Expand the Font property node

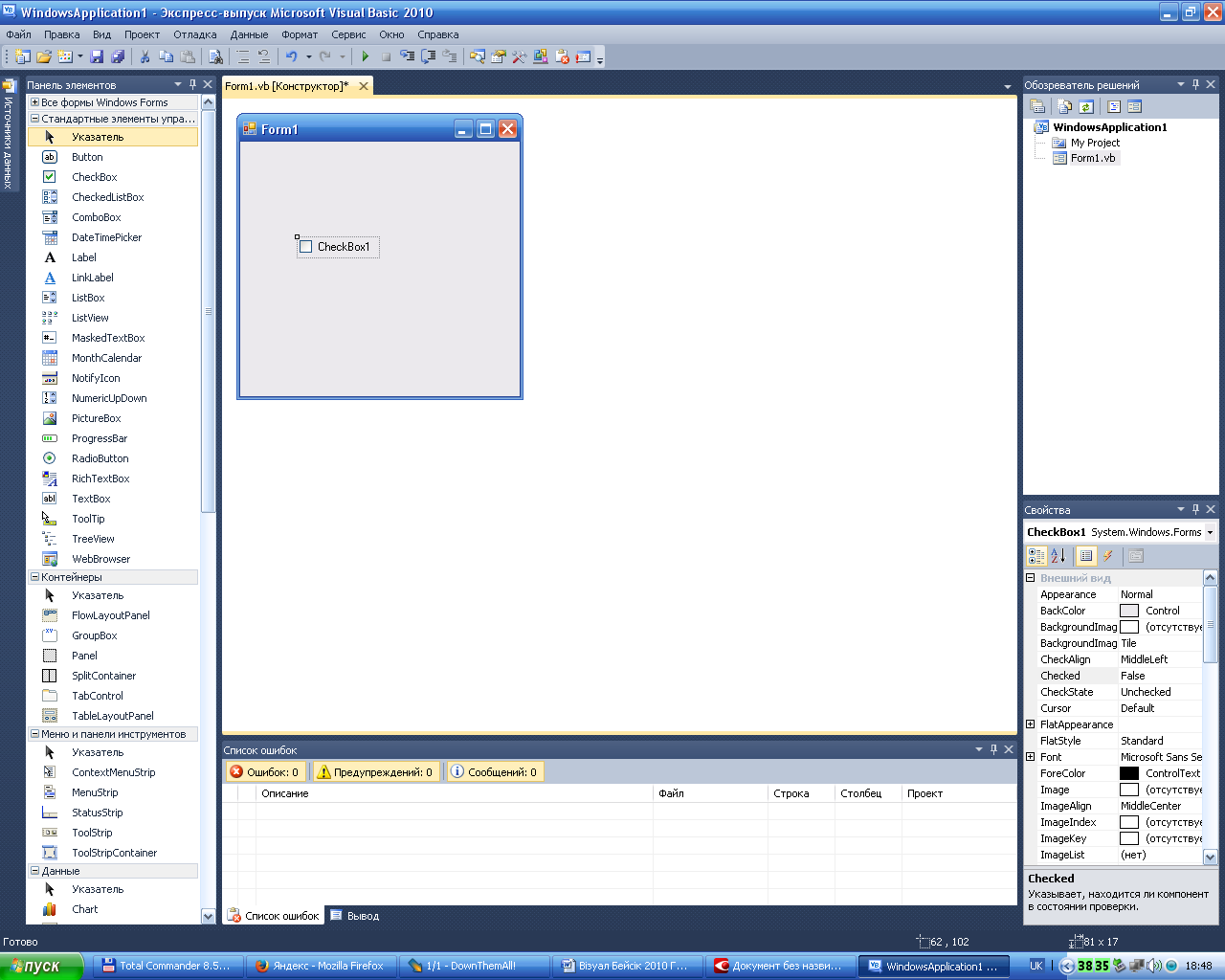tap(1031, 757)
